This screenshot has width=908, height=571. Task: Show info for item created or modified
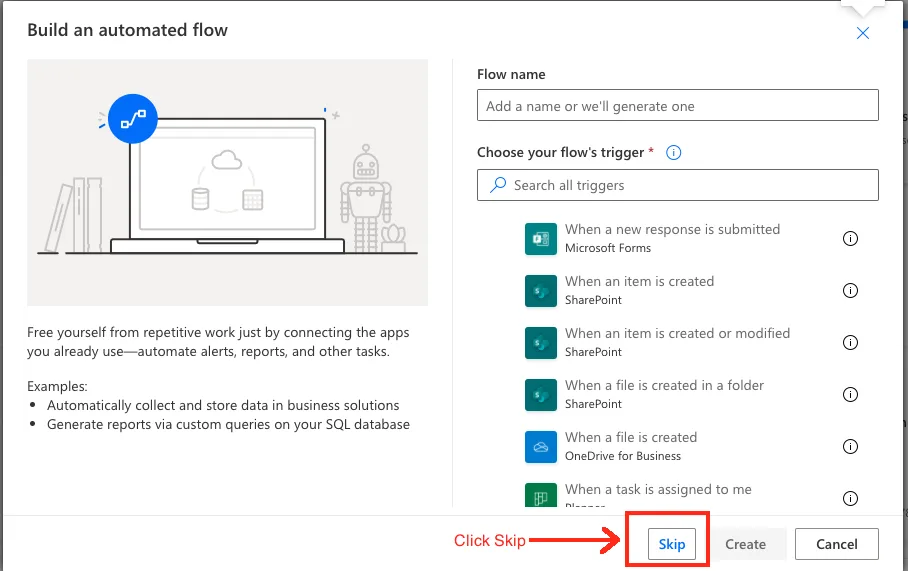coord(850,342)
